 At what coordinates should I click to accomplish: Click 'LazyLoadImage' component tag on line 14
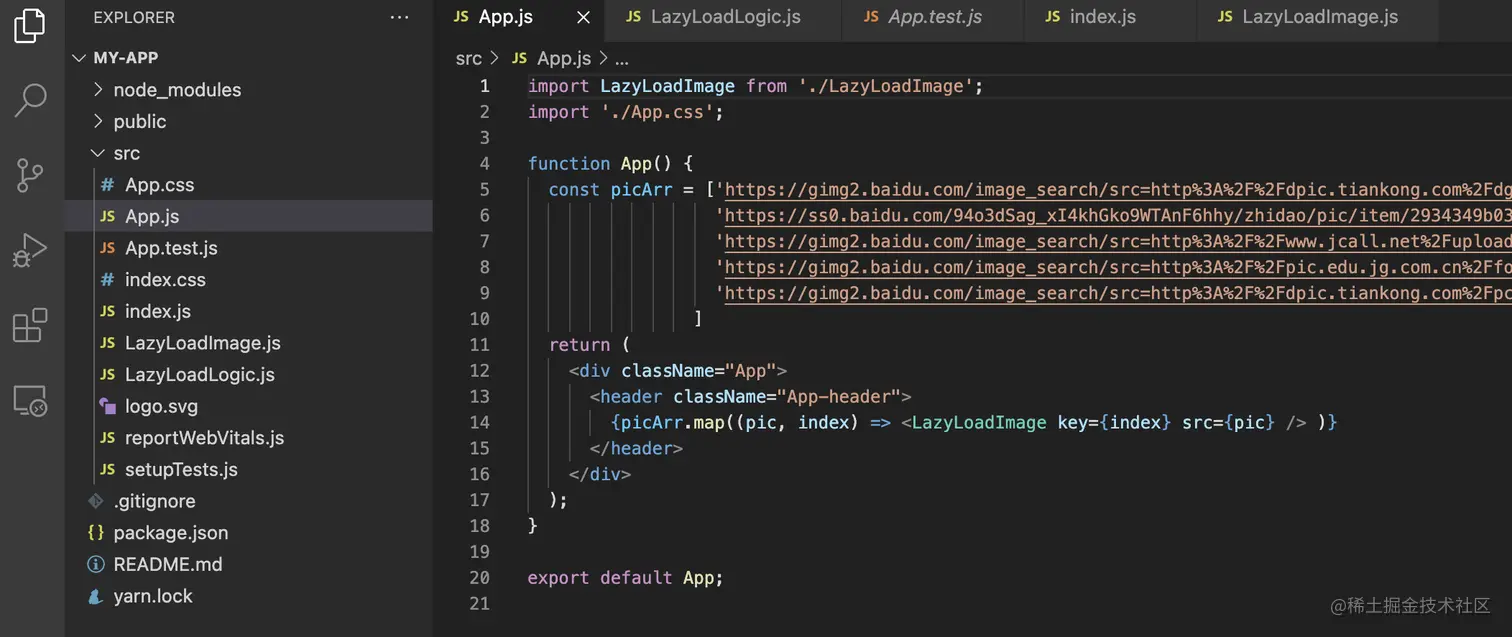[979, 422]
